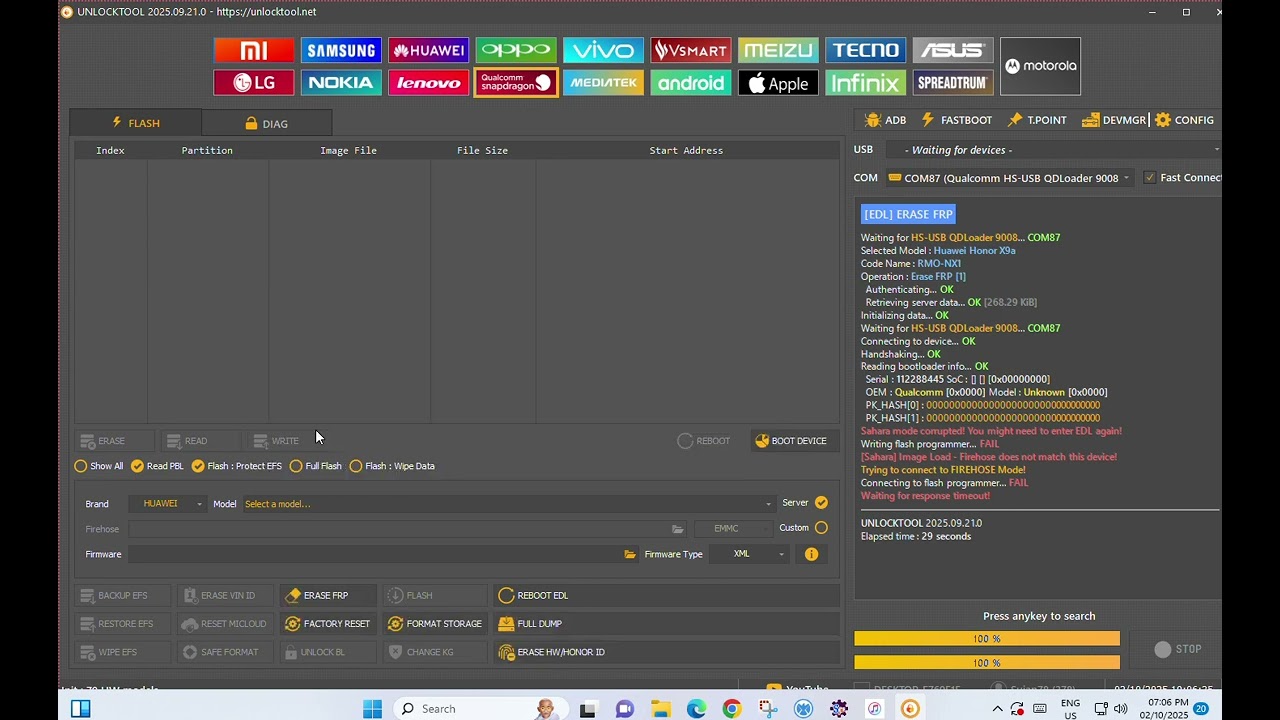The height and width of the screenshot is (720, 1280).
Task: Click the FORMAT STORAGE button
Action: 434,624
